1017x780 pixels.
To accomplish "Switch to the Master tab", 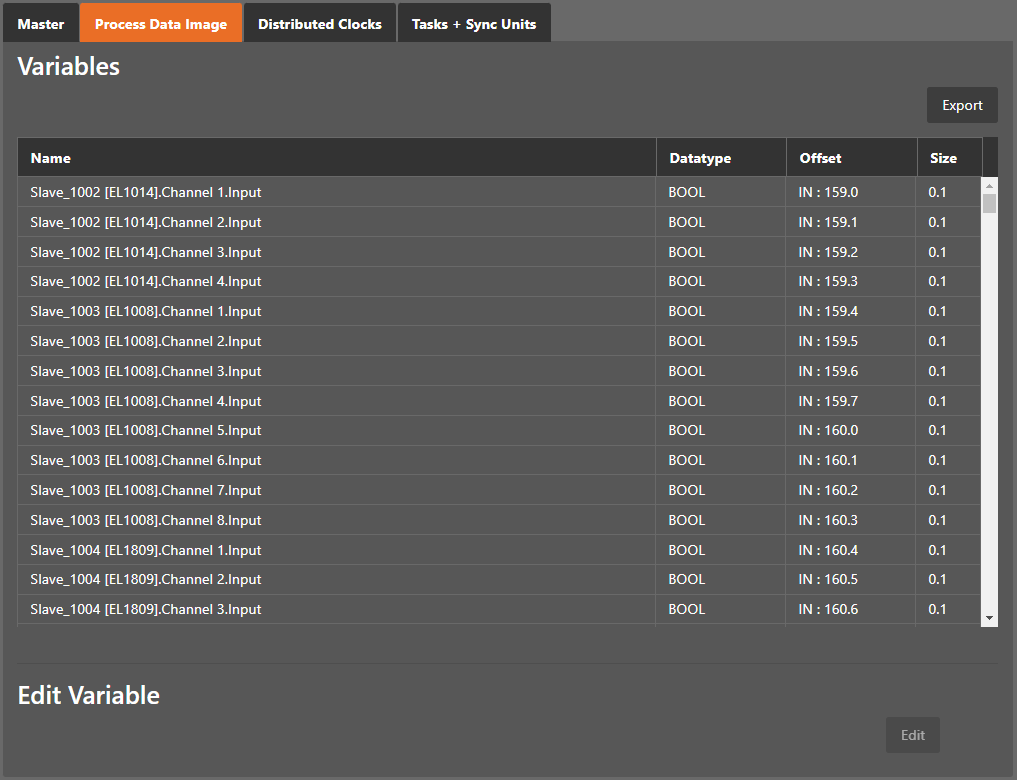I will pyautogui.click(x=40, y=24).
